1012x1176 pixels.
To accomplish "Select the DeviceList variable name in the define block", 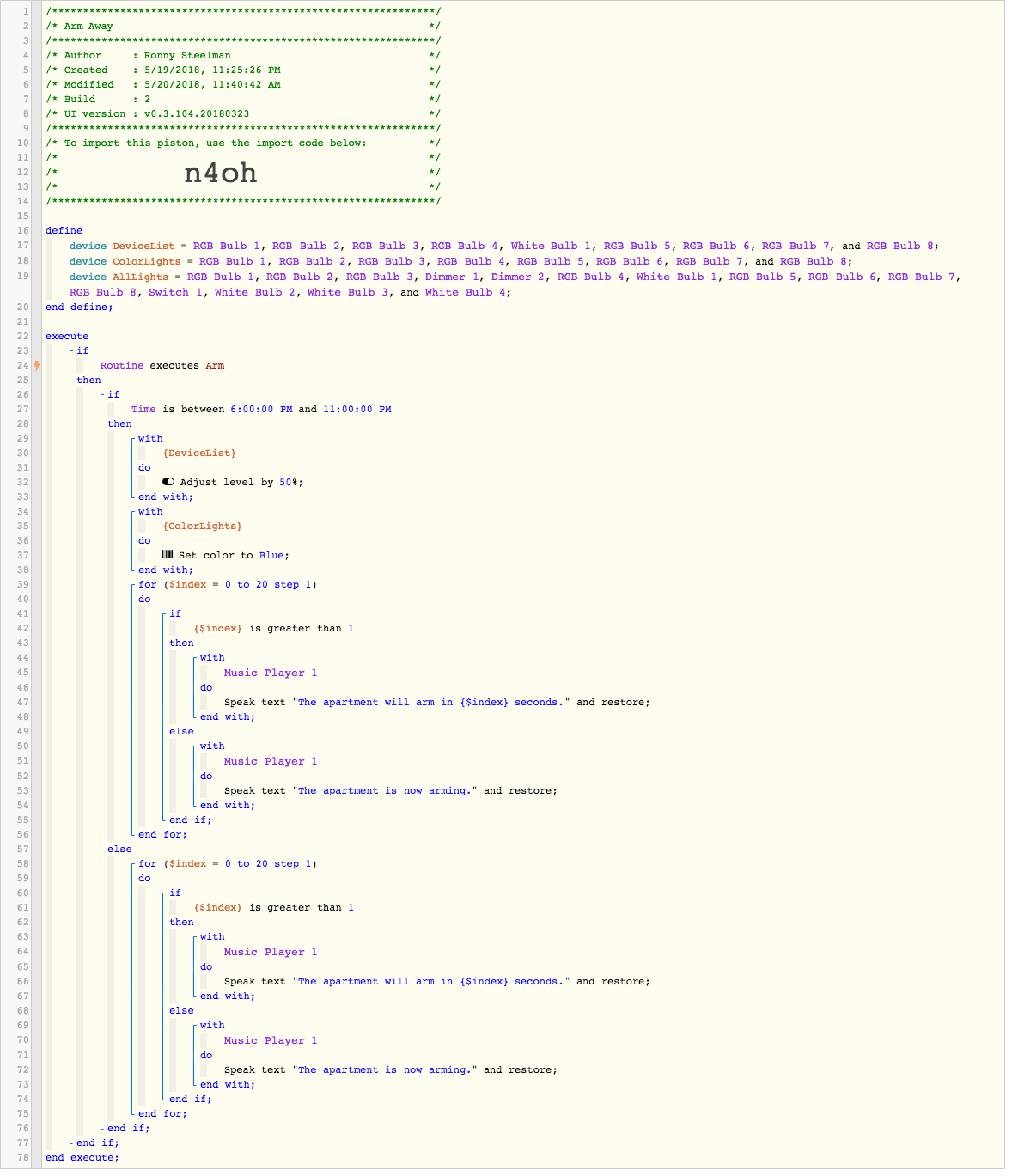I will coord(143,246).
